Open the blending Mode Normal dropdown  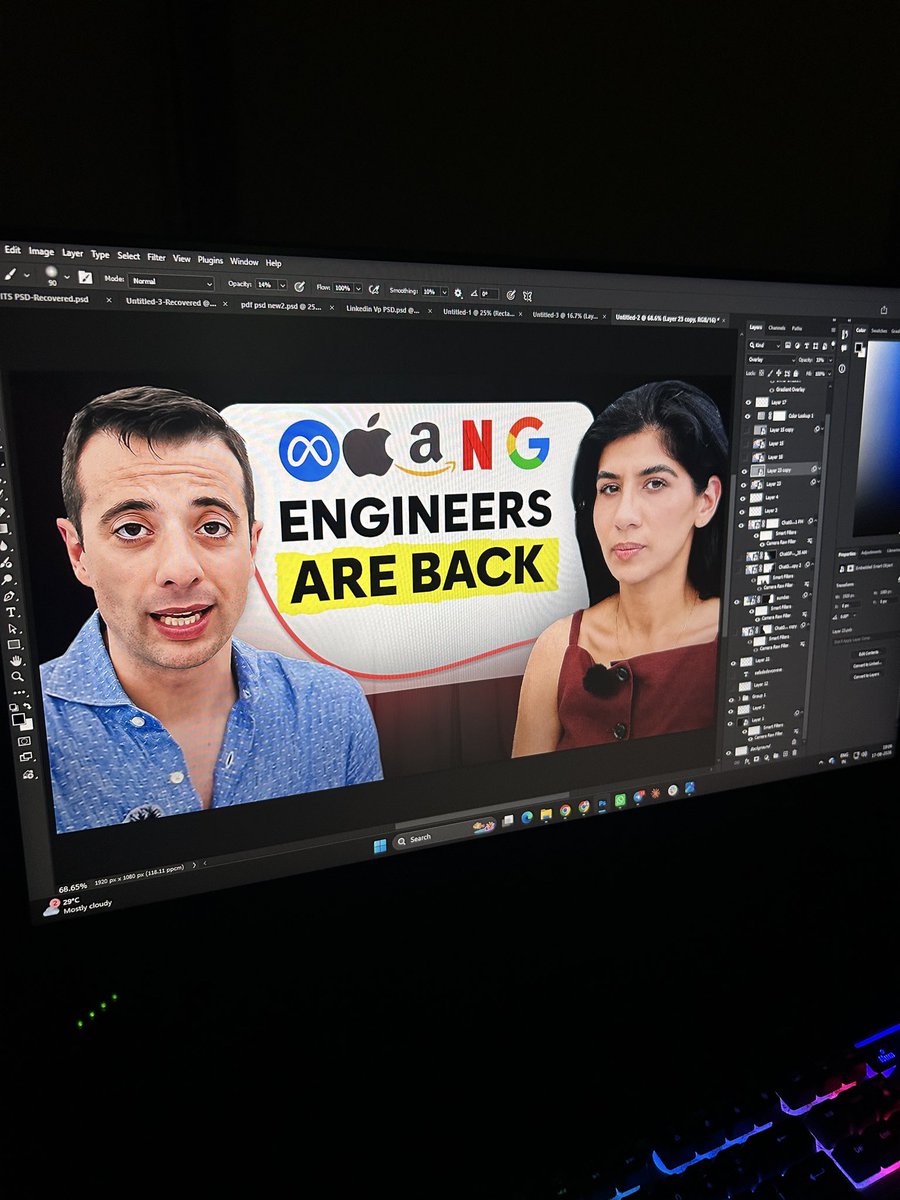[x=172, y=281]
